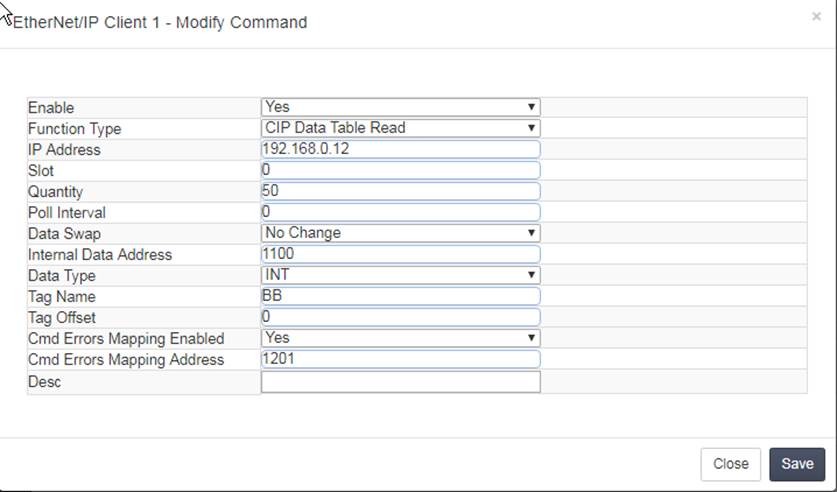Click the empty Desc field

point(400,382)
